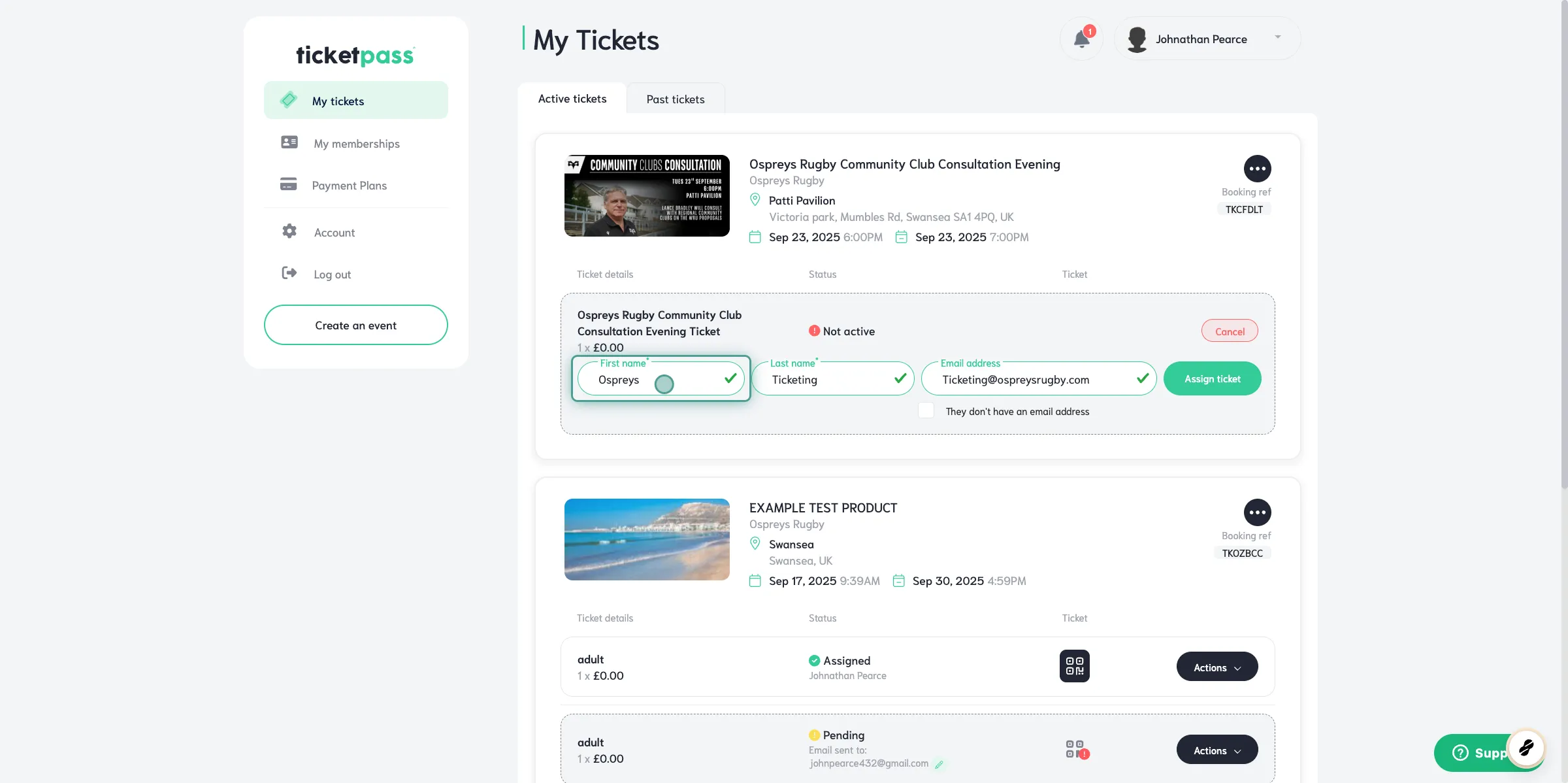Screen dimensions: 1568x783
Task: Click Create an event button
Action: pyautogui.click(x=356, y=325)
